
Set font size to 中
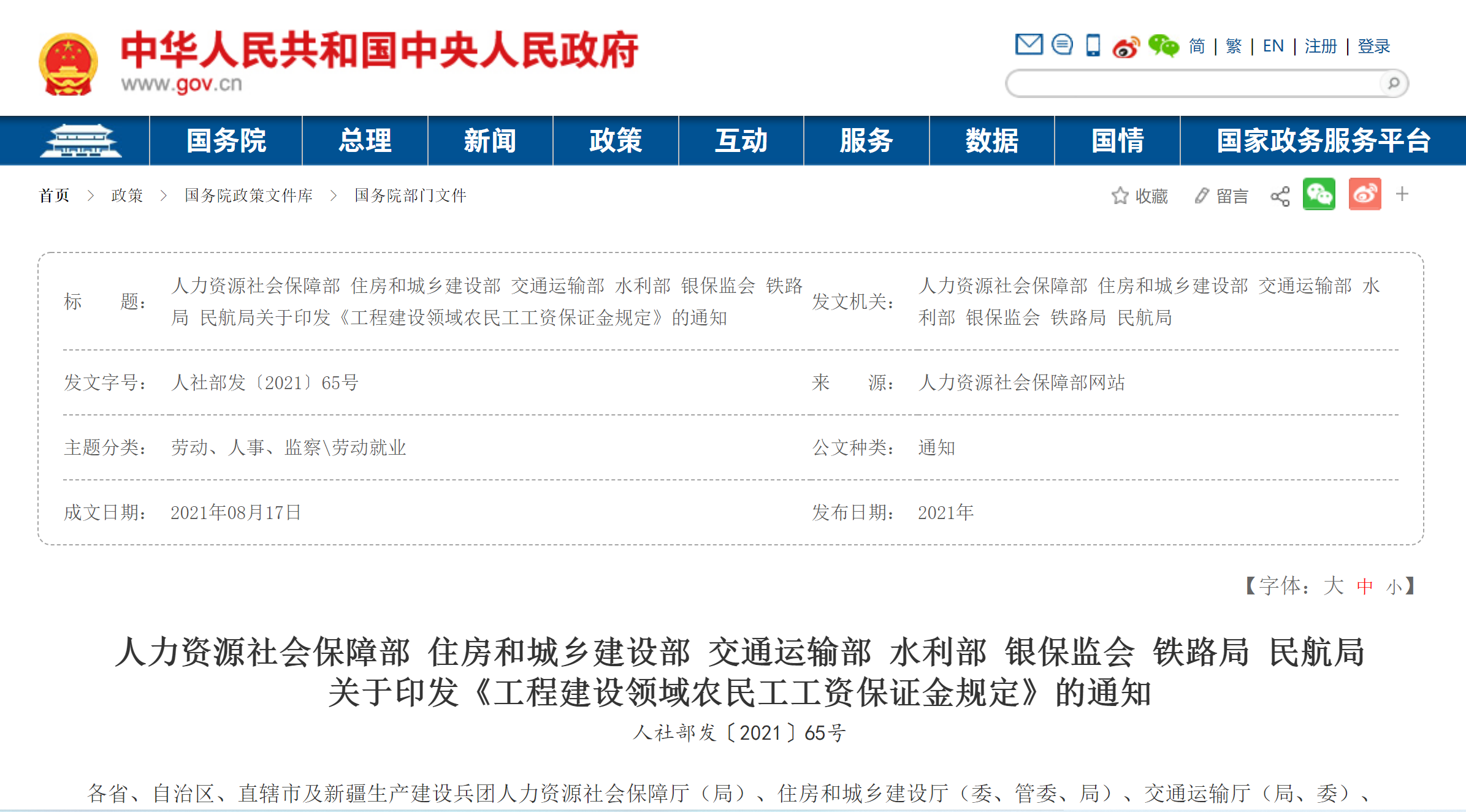pyautogui.click(x=1365, y=586)
